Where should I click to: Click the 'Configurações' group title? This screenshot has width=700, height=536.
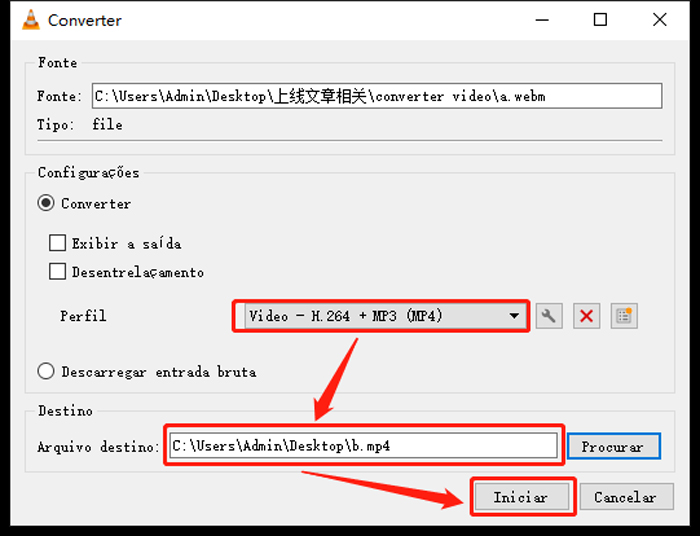coord(88,173)
